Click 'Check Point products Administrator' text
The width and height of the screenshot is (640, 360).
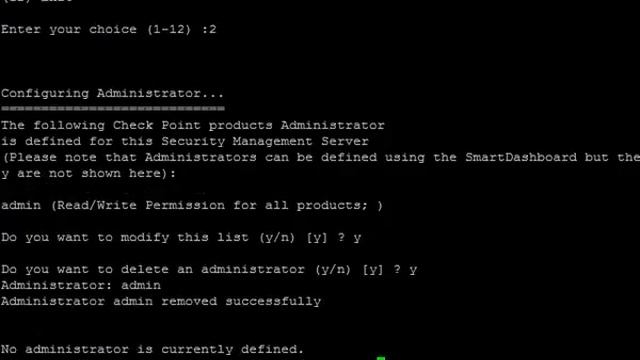click(249, 125)
